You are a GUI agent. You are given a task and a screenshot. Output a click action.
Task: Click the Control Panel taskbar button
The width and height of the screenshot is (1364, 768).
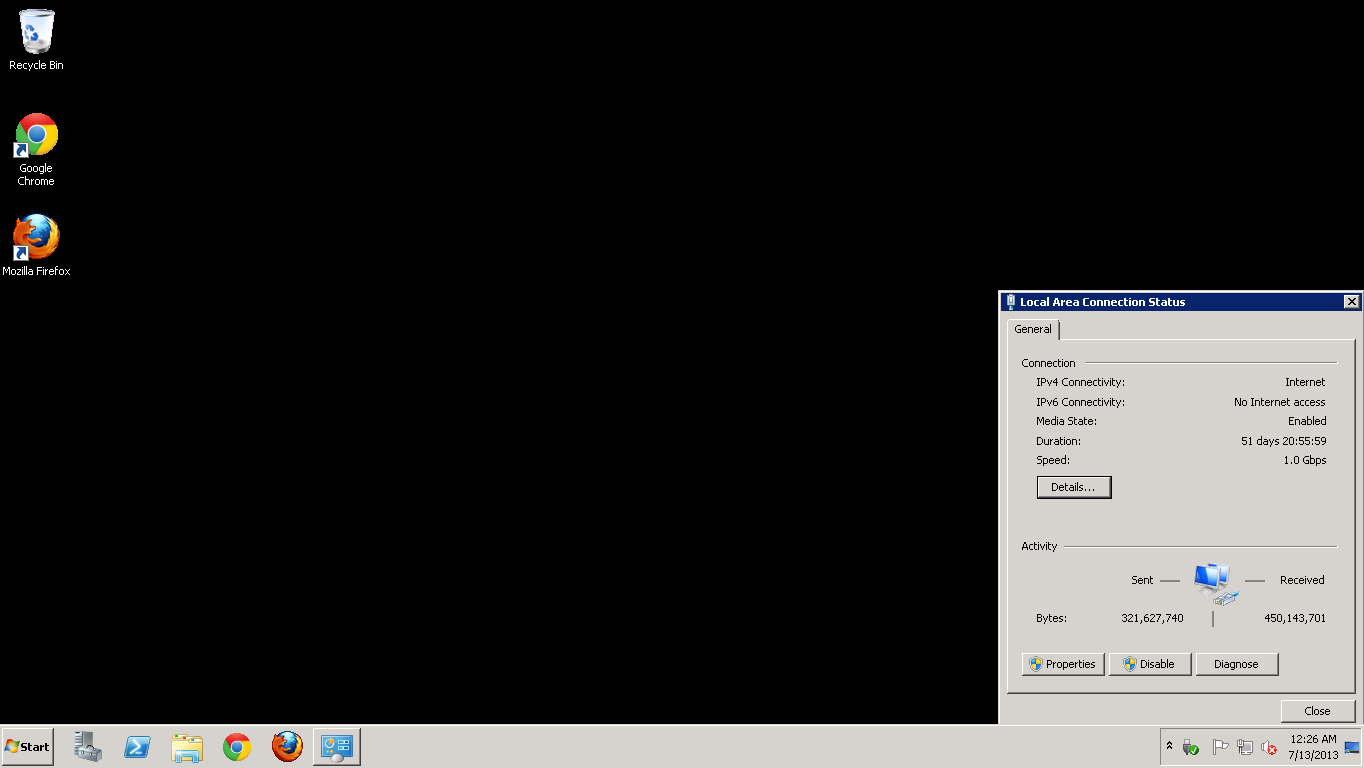[337, 747]
